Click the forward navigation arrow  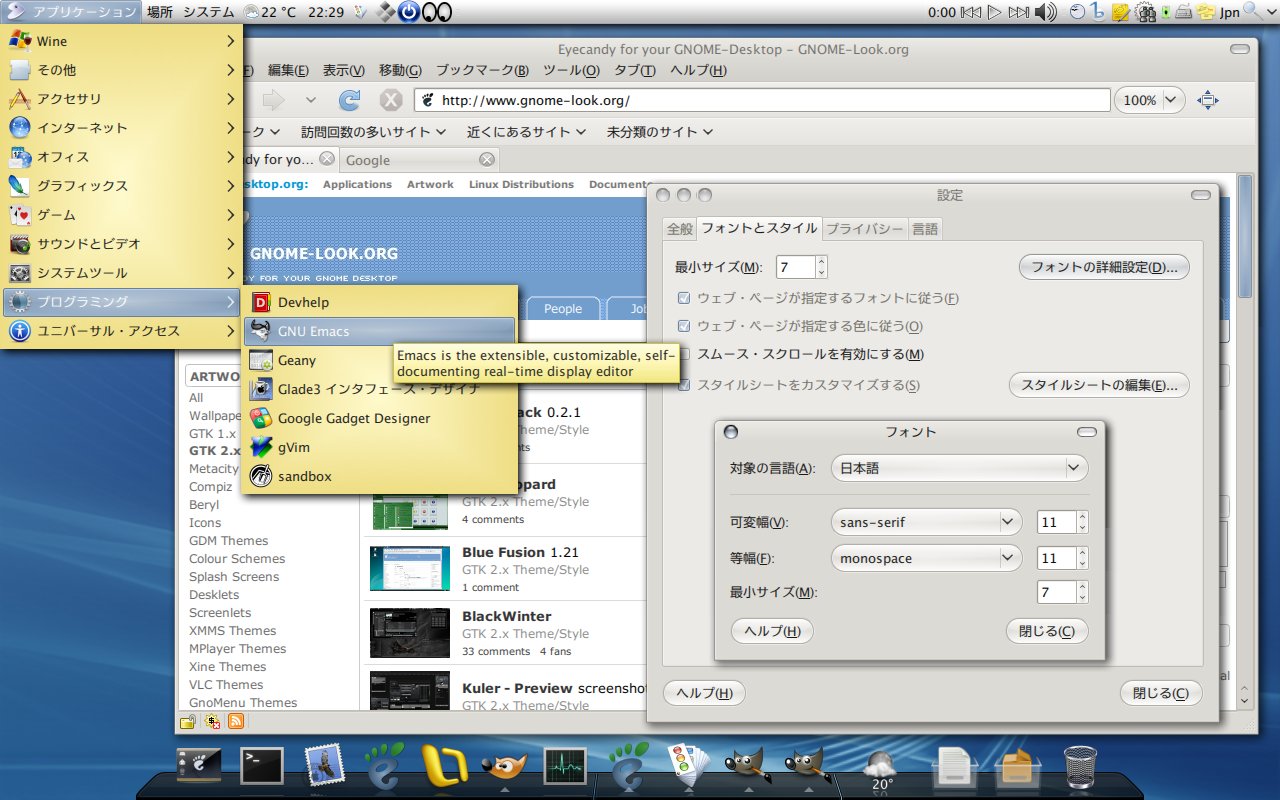point(273,100)
